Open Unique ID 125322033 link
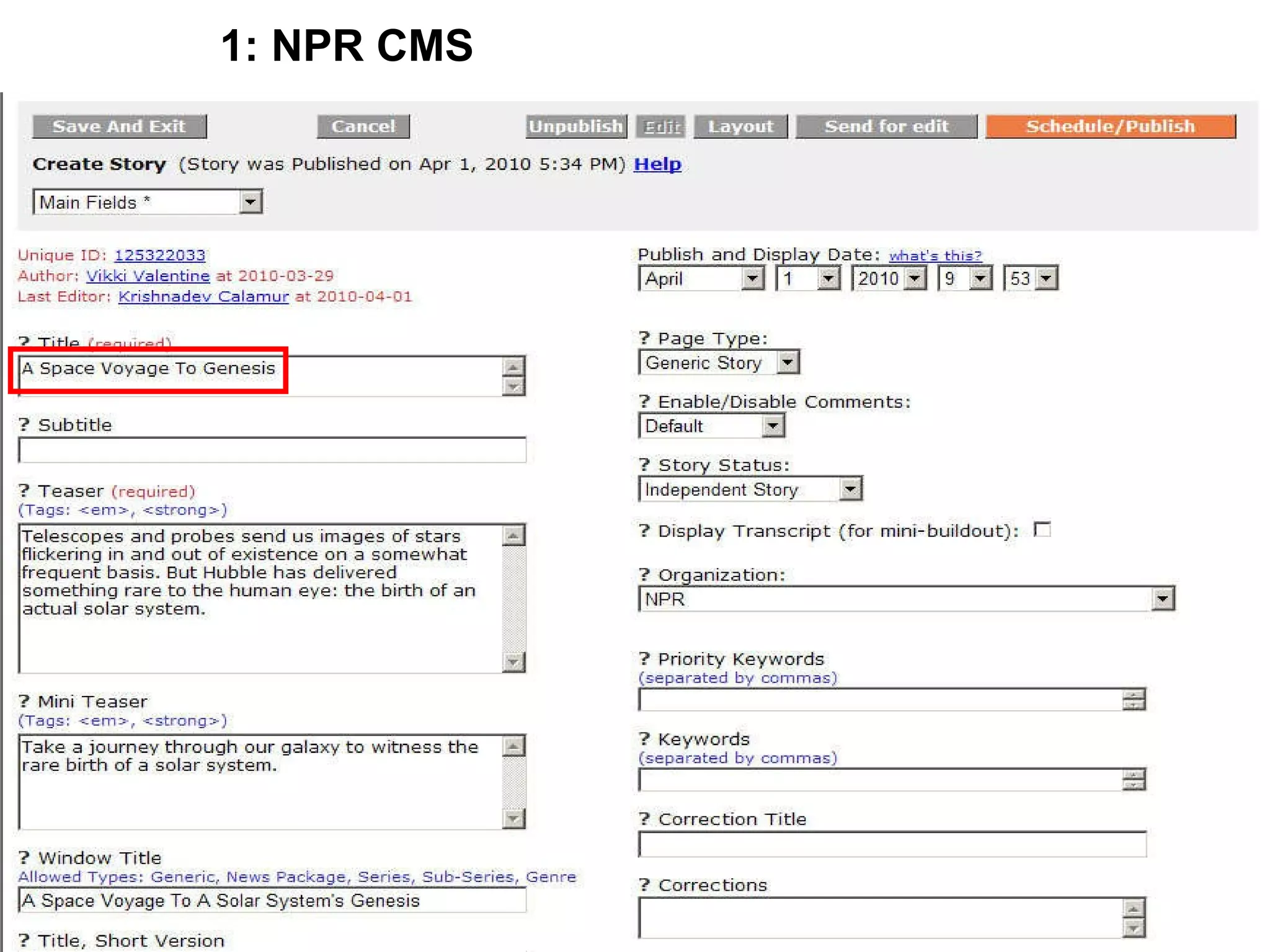 point(159,255)
